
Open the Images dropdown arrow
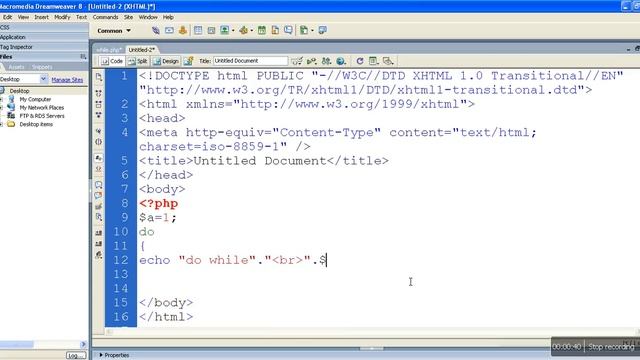coord(233,31)
